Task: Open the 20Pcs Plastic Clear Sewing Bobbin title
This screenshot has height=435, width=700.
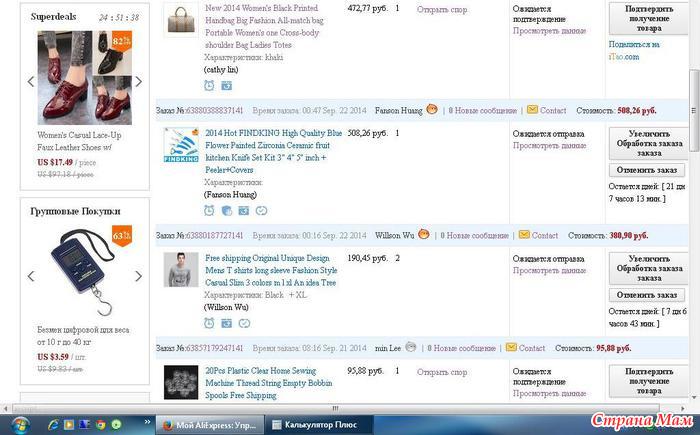Action: click(x=268, y=383)
